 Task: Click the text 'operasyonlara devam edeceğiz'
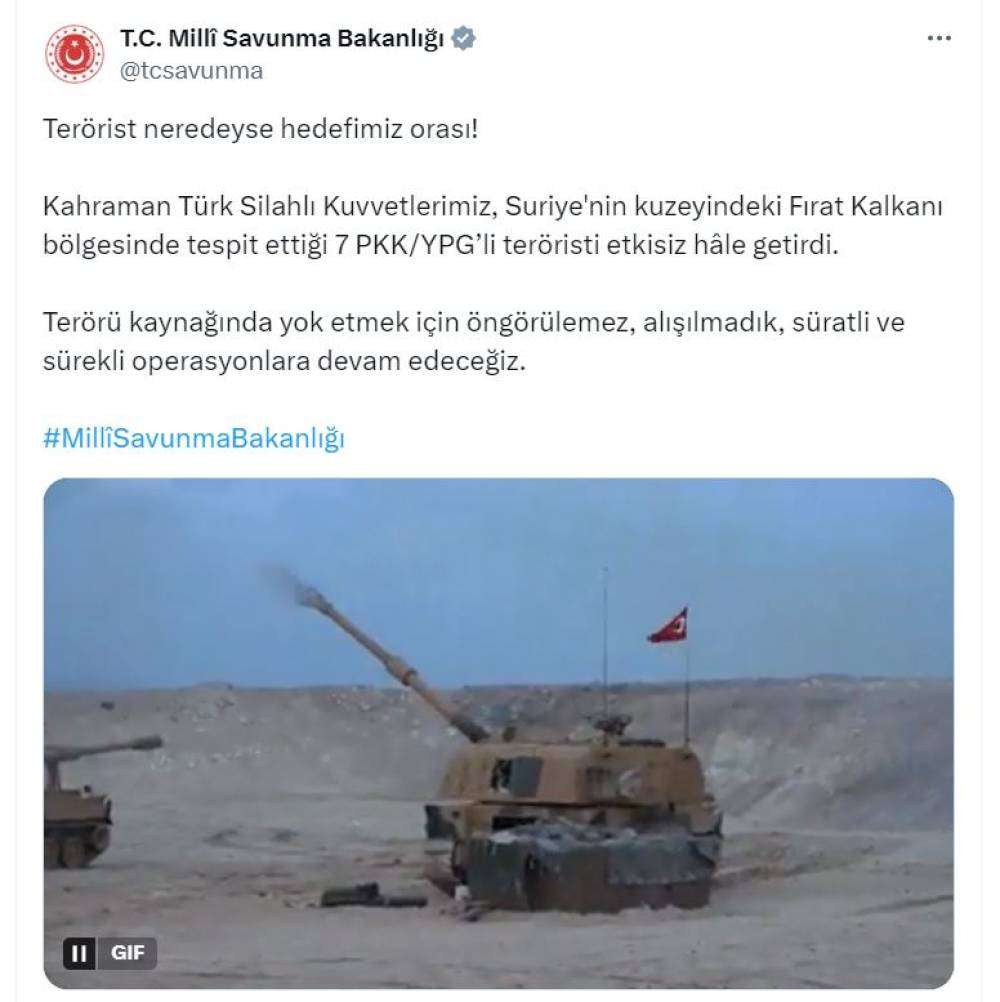(x=328, y=362)
